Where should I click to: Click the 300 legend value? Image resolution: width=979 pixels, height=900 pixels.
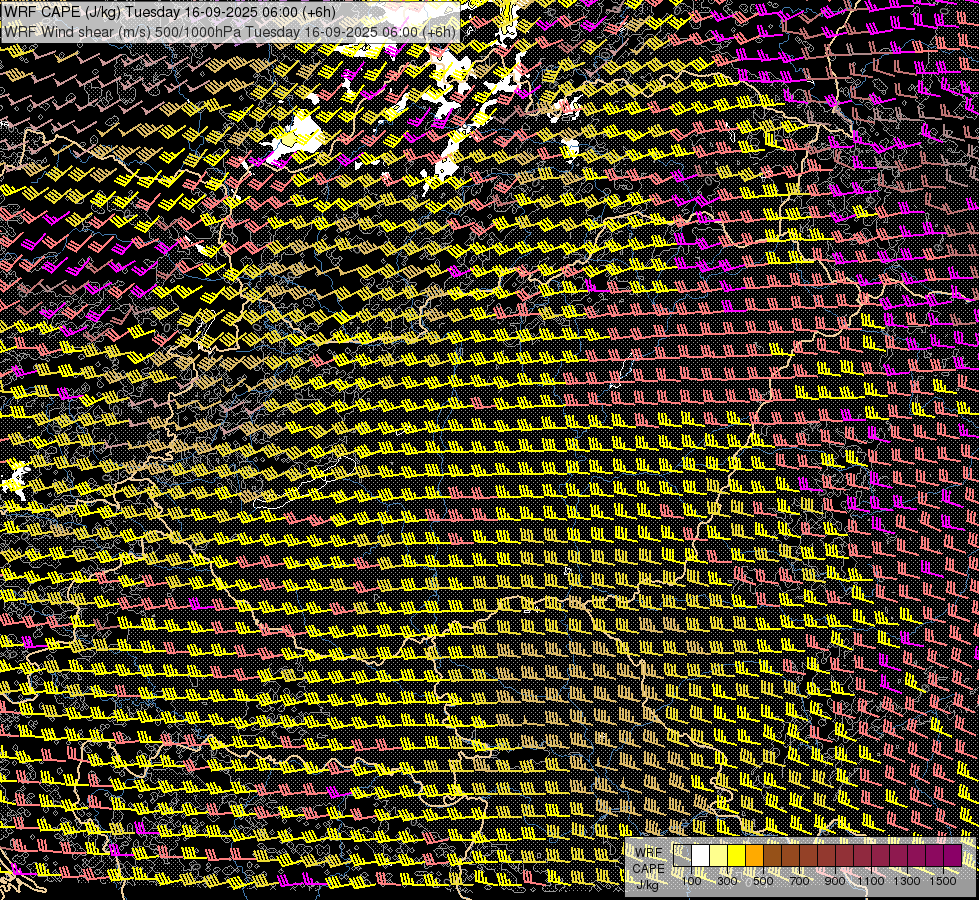(x=727, y=881)
